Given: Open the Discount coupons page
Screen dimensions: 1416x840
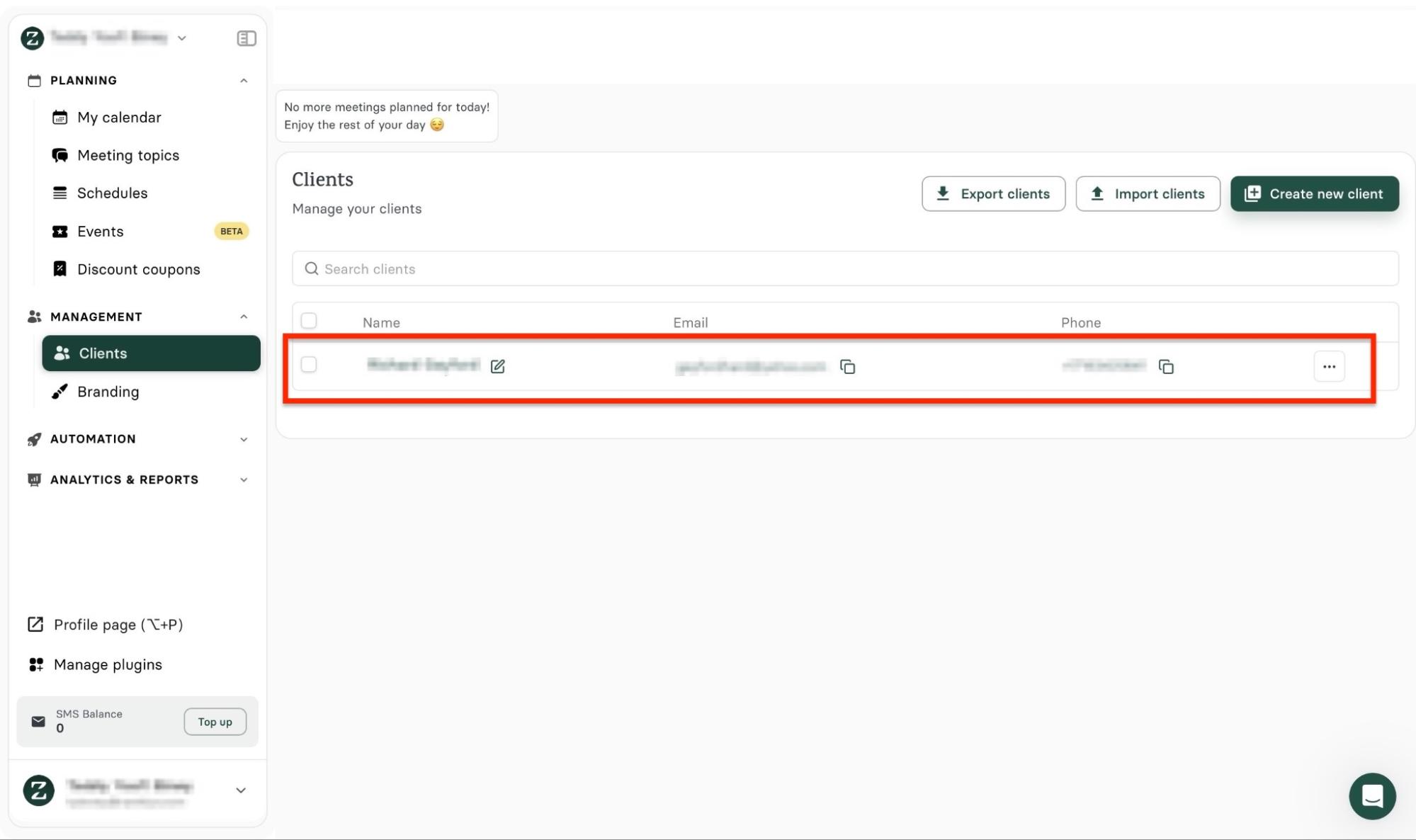Looking at the screenshot, I should (x=138, y=269).
